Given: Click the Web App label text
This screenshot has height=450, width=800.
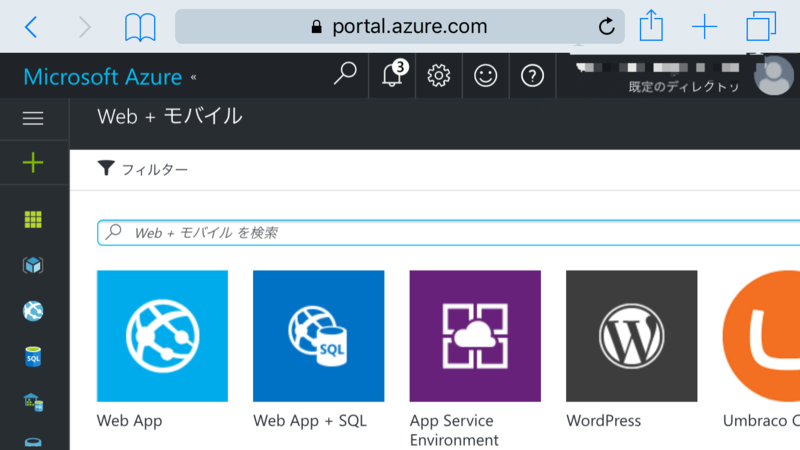Looking at the screenshot, I should click(130, 420).
